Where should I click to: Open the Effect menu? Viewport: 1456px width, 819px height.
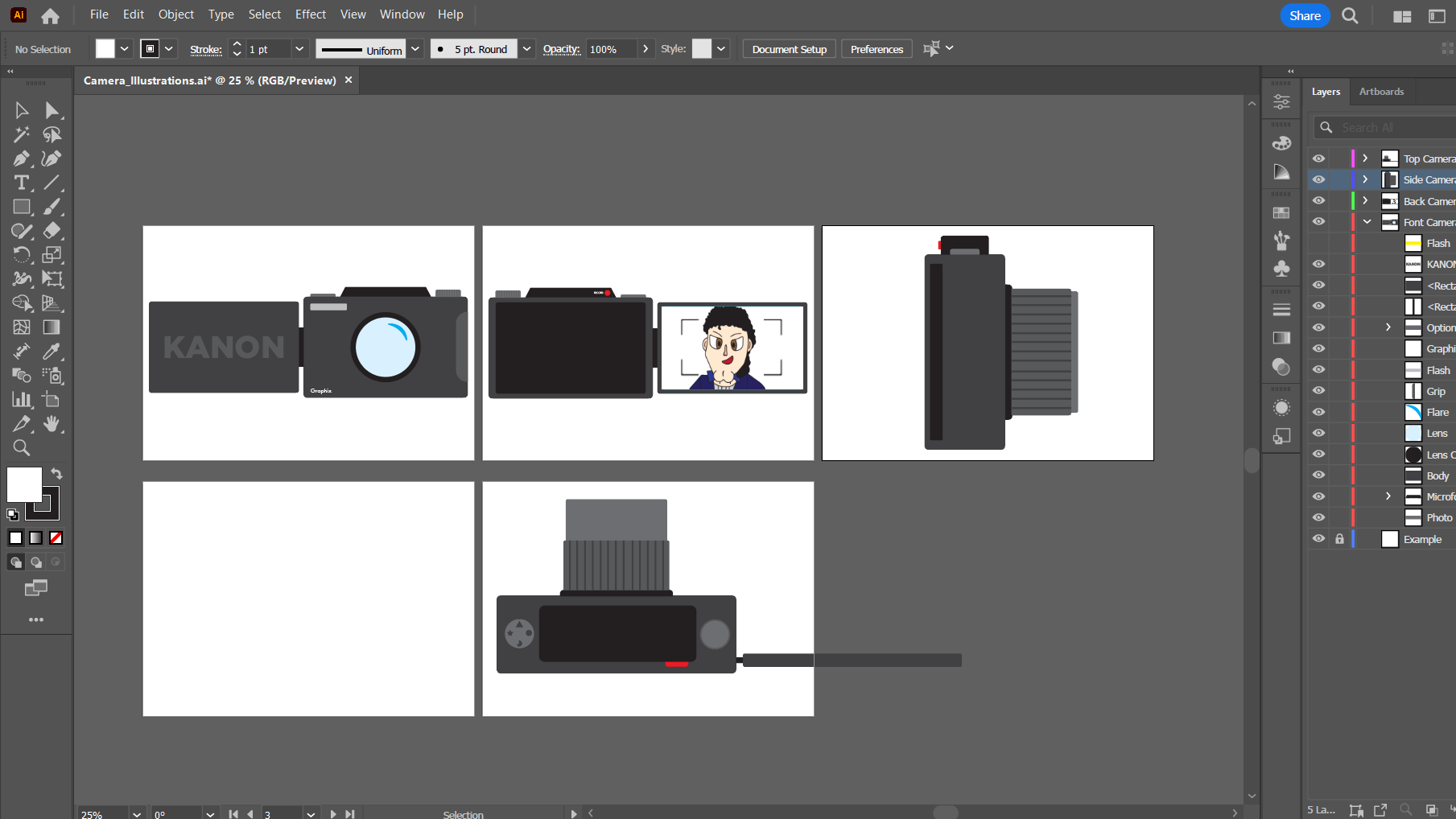310,14
